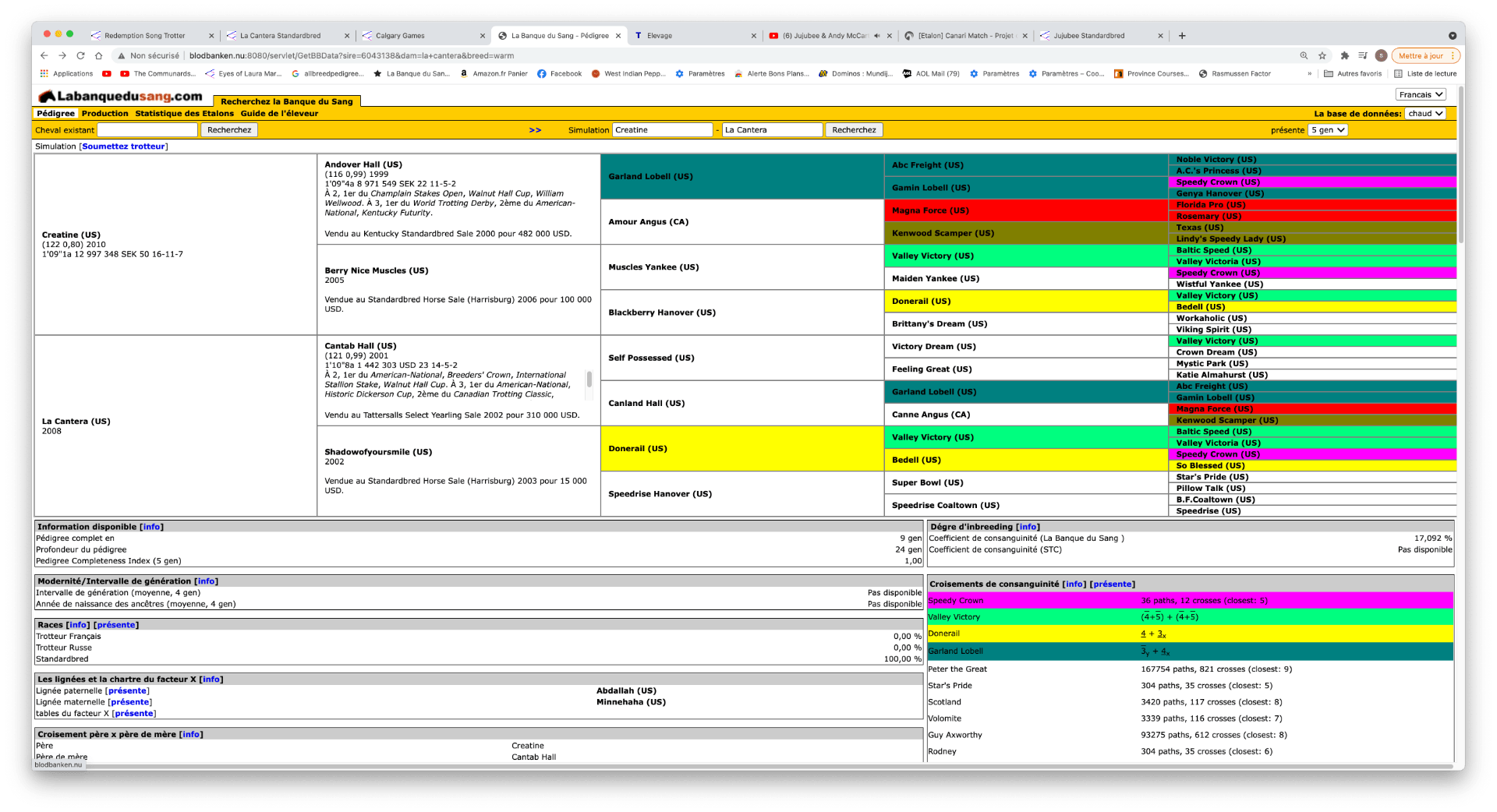This screenshot has width=1497, height=812.
Task: Mute the Jujubee & Andy McCar tab audio icon
Action: [x=877, y=35]
